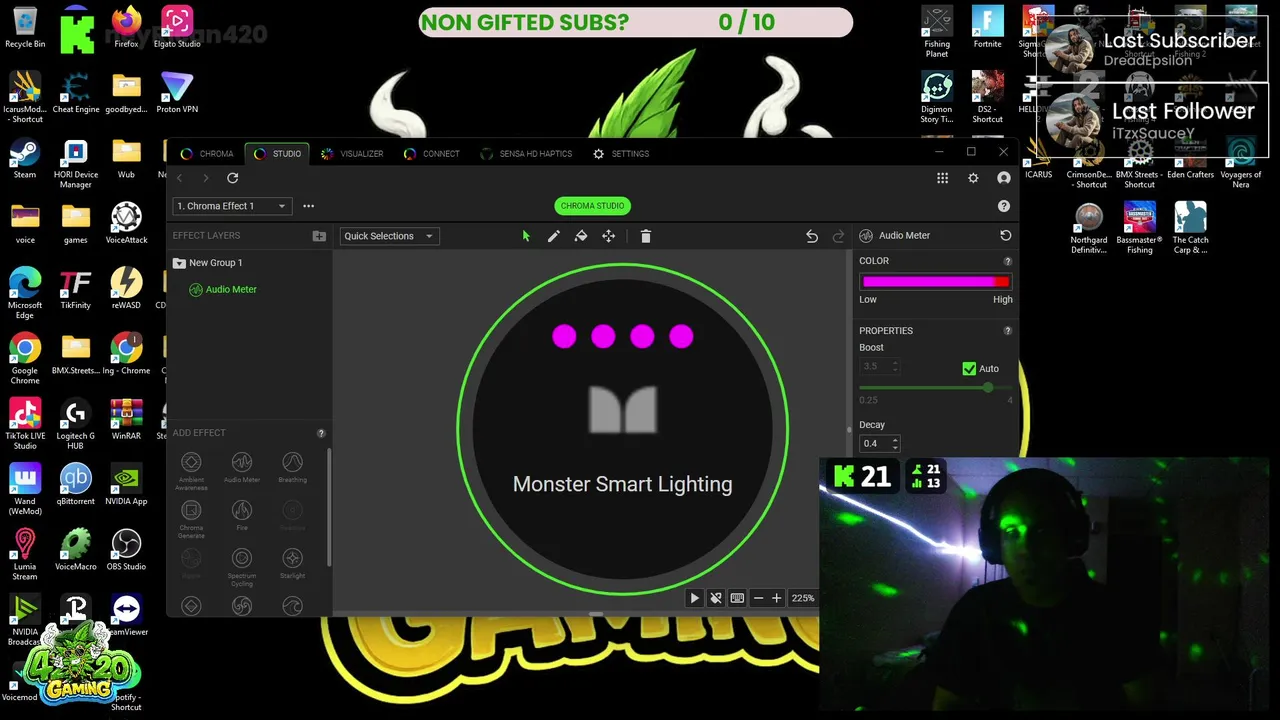Open help for Color section

tap(1007, 261)
